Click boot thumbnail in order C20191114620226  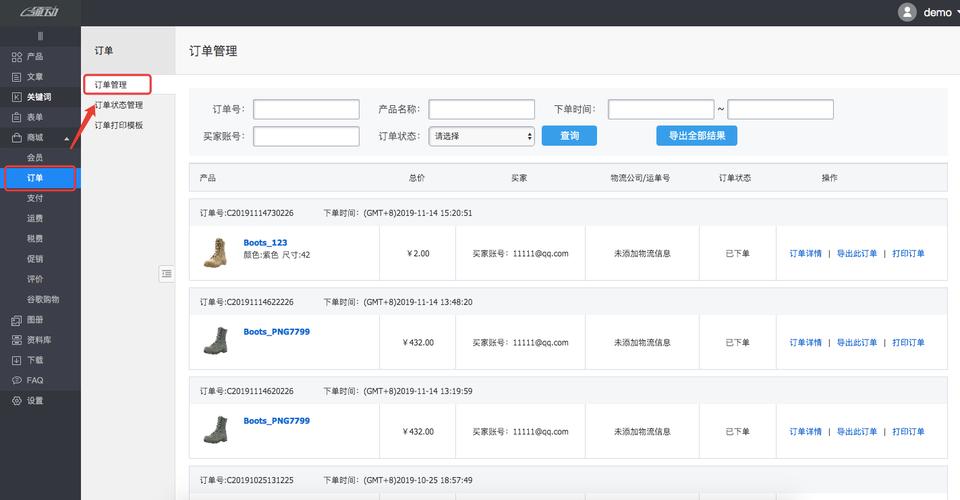click(216, 430)
